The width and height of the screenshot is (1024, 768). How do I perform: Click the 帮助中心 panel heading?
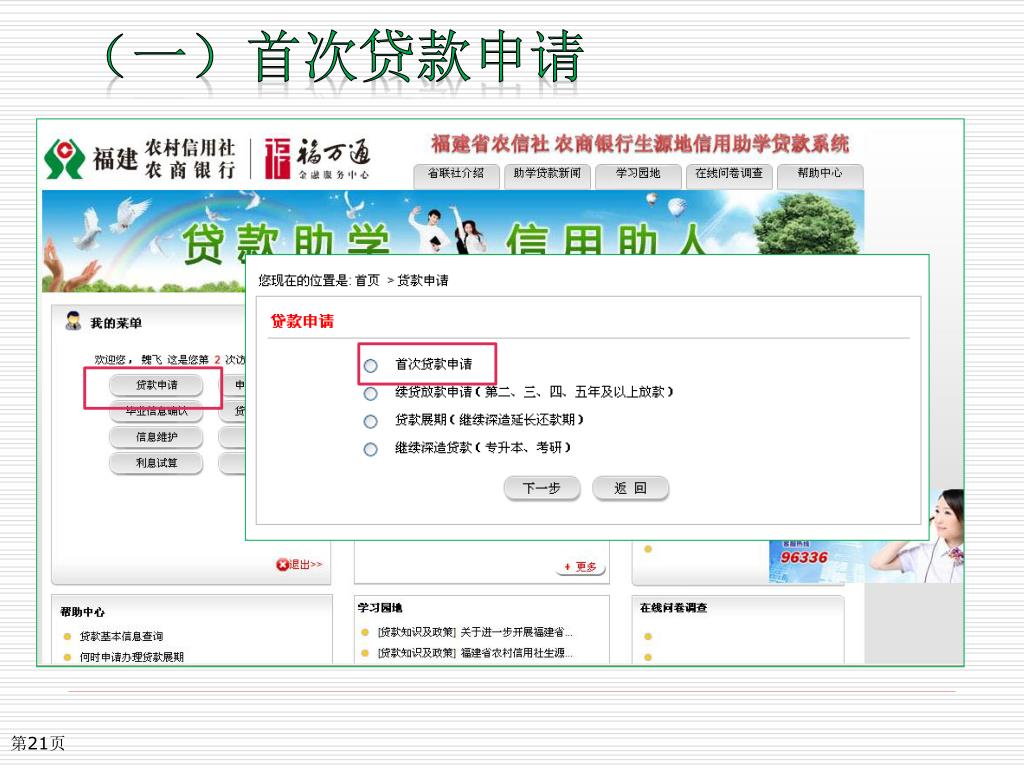point(82,612)
